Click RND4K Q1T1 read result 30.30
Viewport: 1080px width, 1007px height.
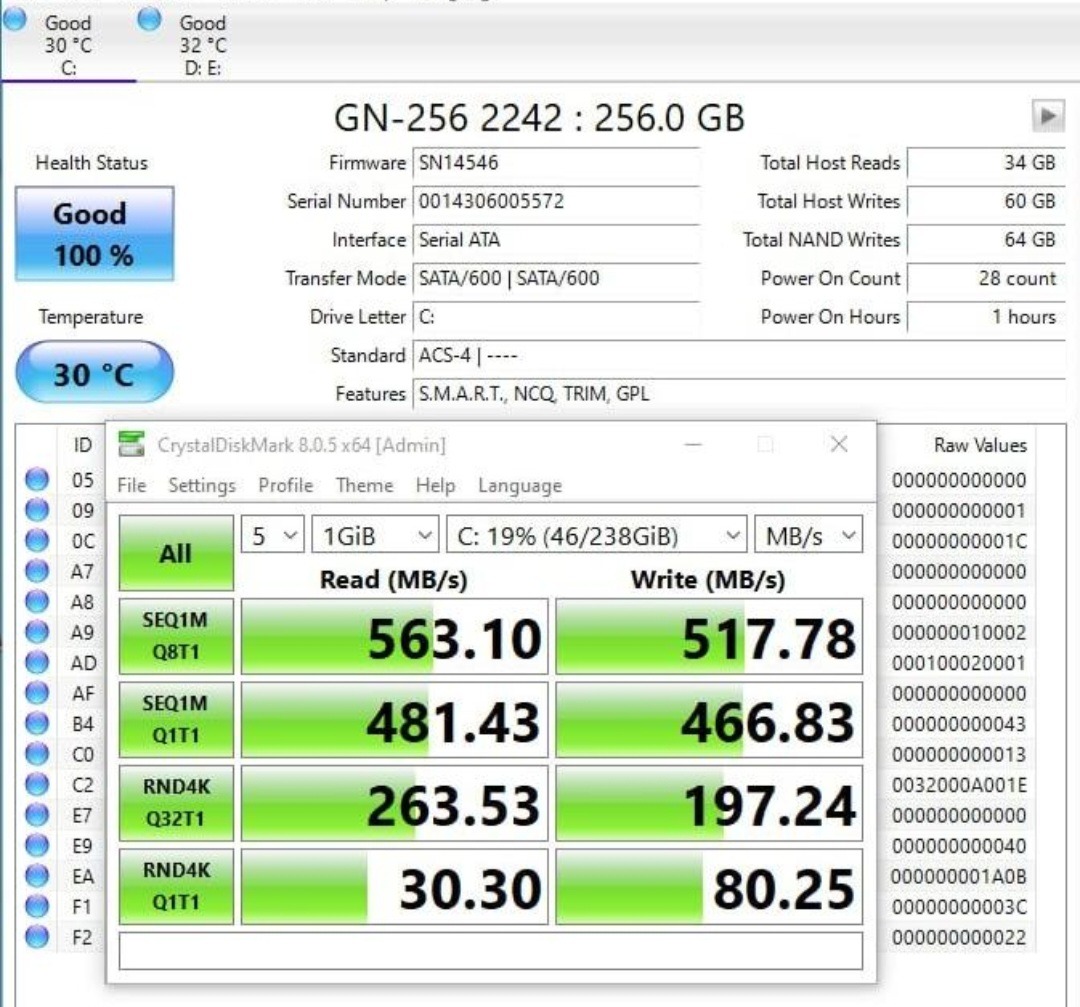[395, 886]
